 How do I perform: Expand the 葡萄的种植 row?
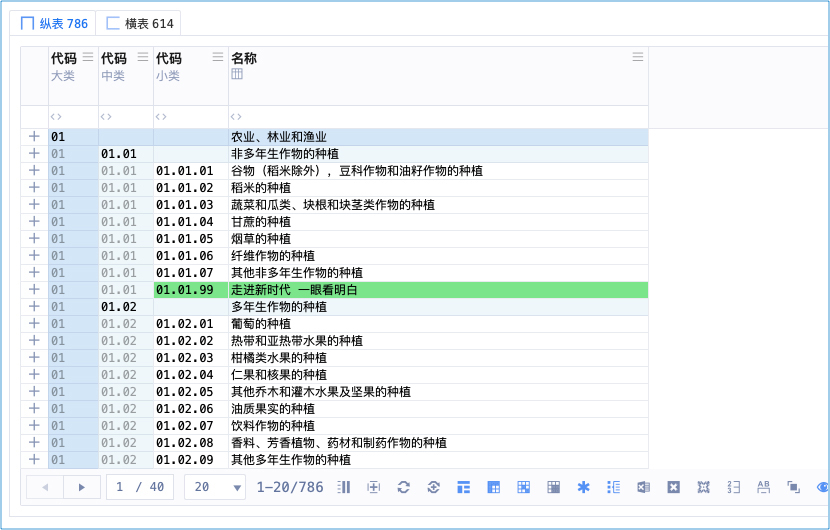coord(34,324)
